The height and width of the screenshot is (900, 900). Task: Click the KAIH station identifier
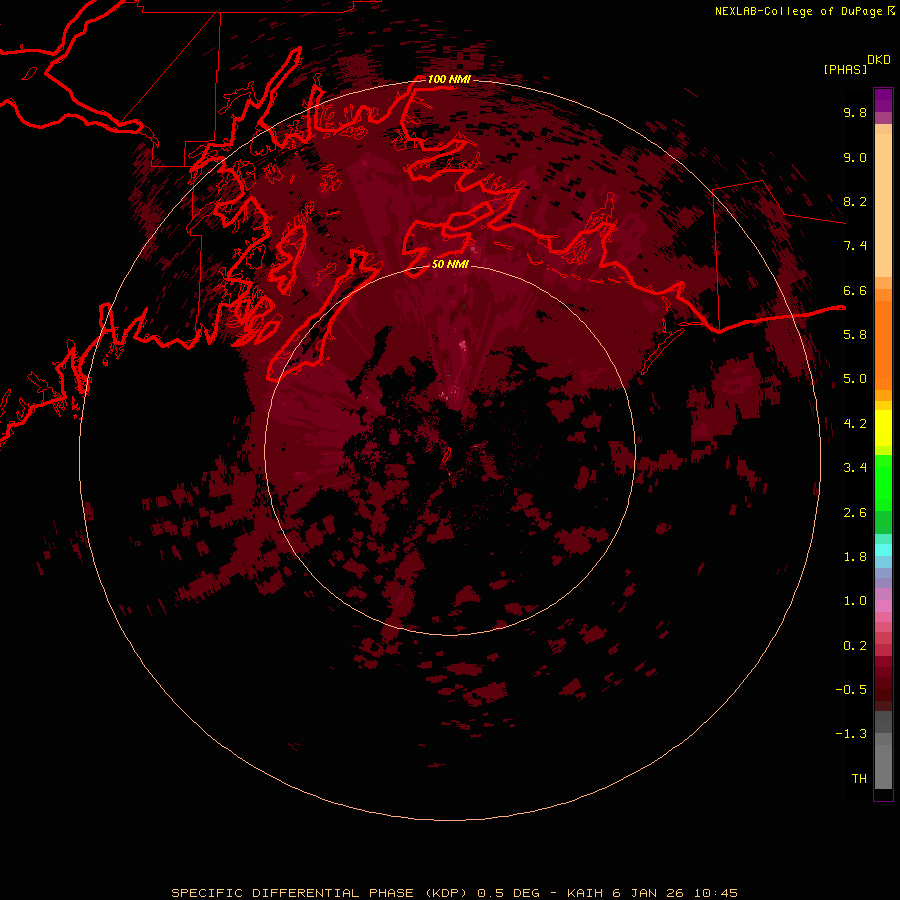click(585, 893)
